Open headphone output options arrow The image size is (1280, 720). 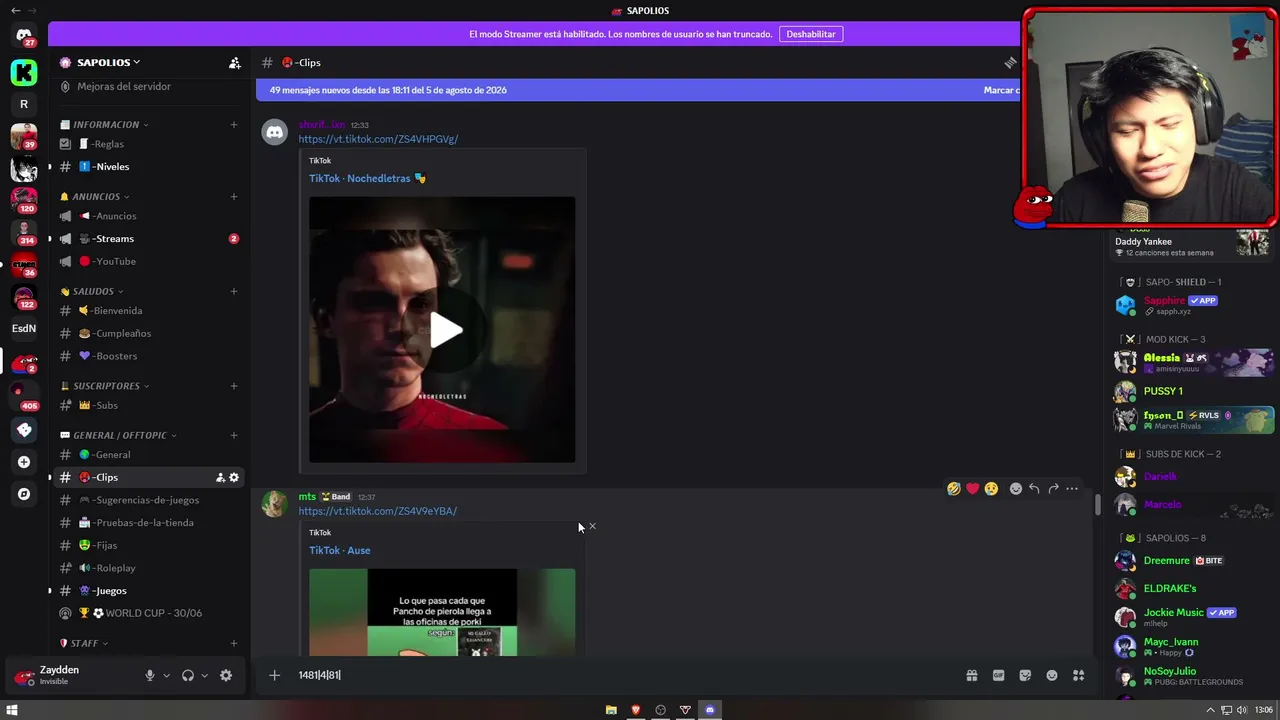tap(205, 676)
